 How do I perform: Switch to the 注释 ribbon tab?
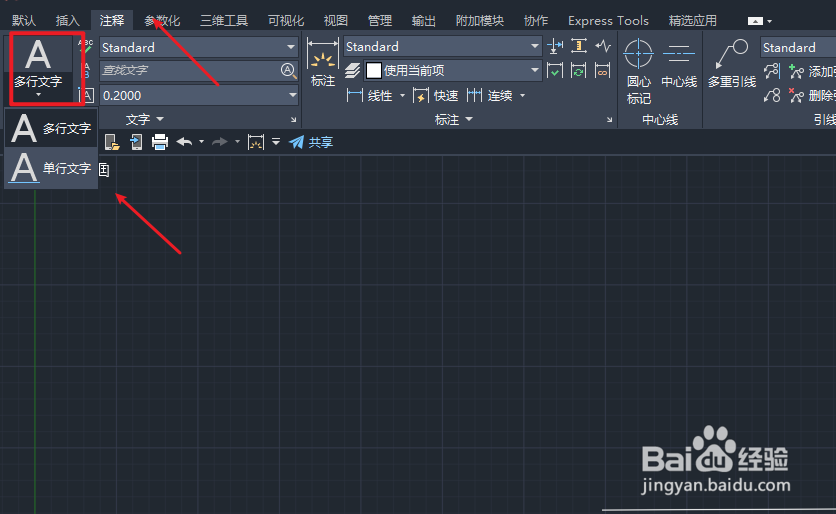click(112, 21)
